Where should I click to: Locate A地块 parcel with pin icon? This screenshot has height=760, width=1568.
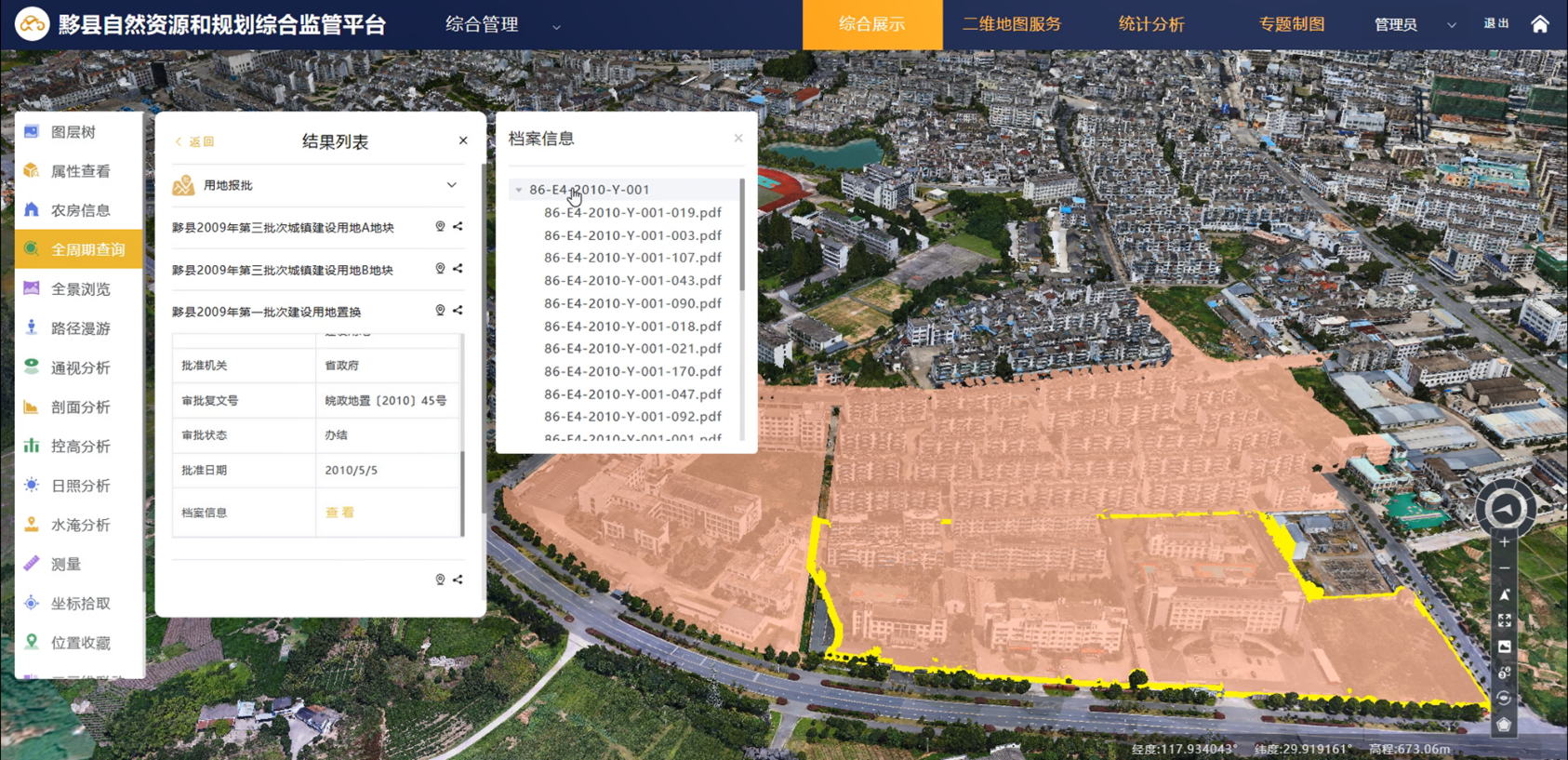click(x=440, y=227)
